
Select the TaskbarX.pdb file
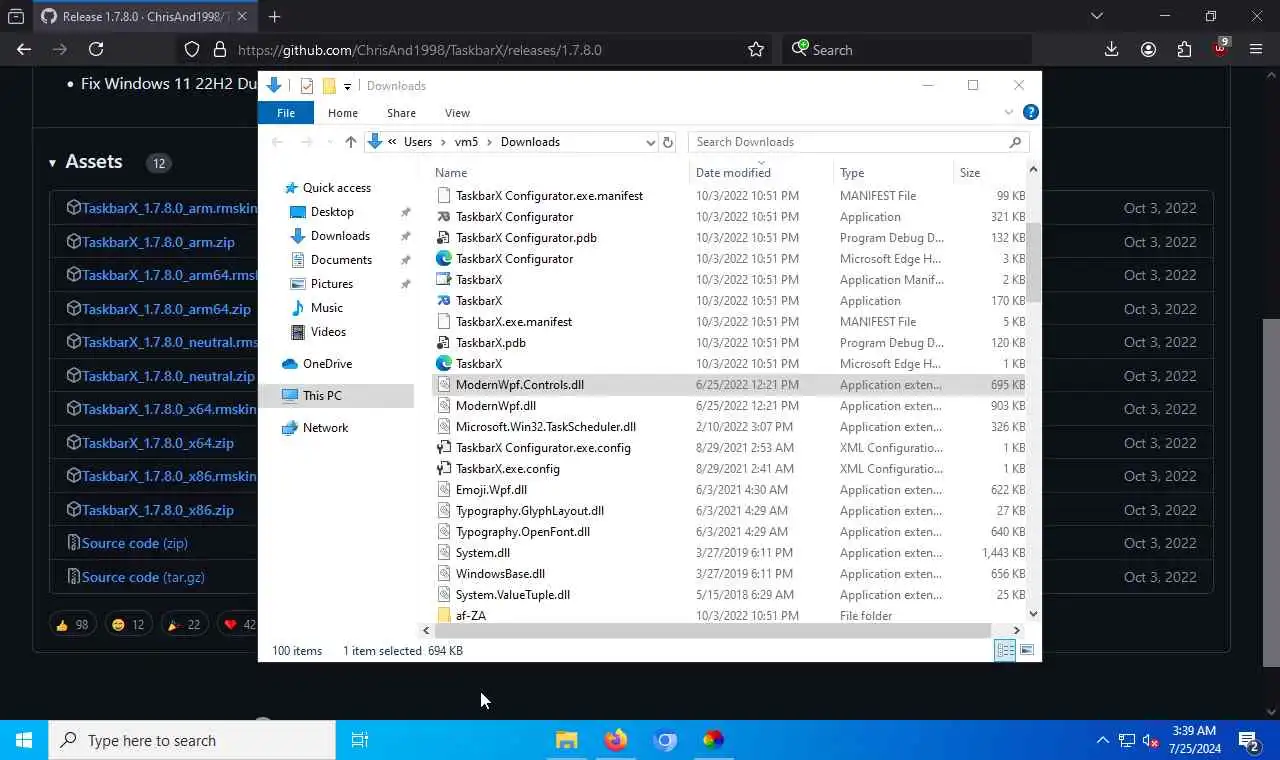(490, 343)
